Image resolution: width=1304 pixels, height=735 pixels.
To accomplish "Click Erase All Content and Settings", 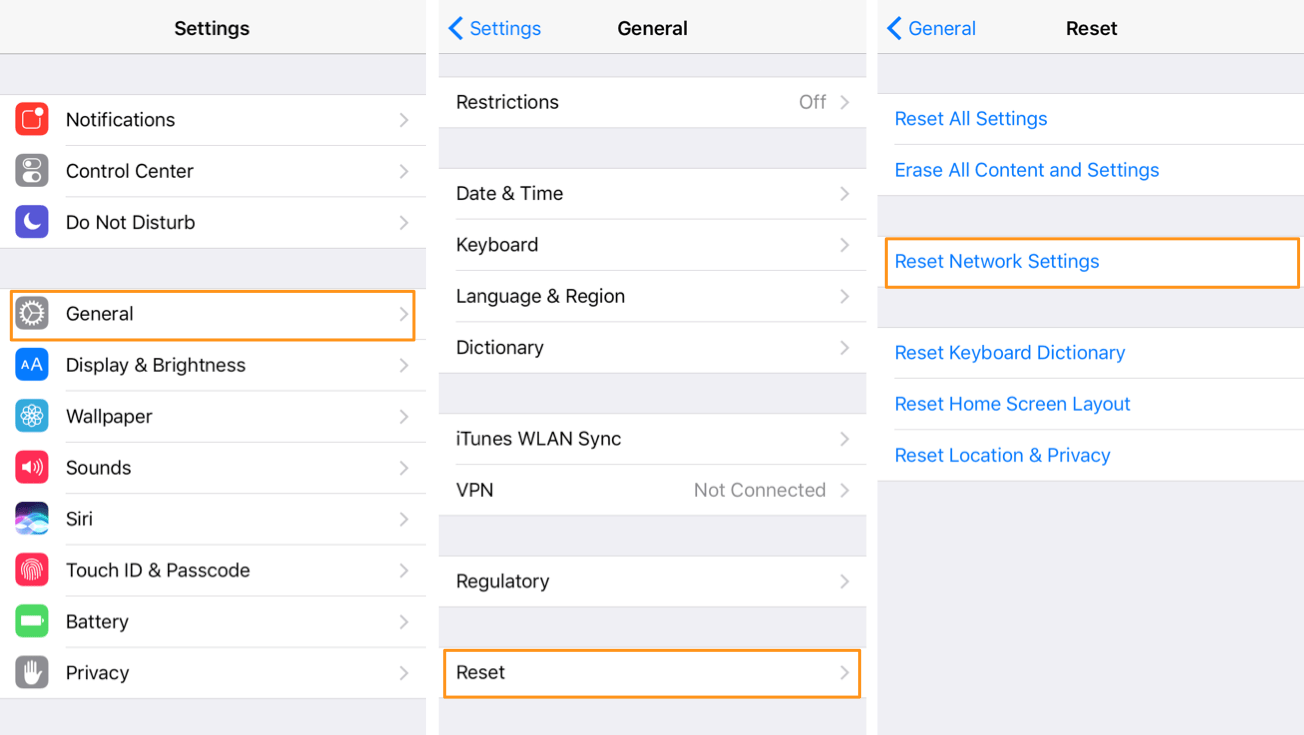I will tap(1026, 170).
